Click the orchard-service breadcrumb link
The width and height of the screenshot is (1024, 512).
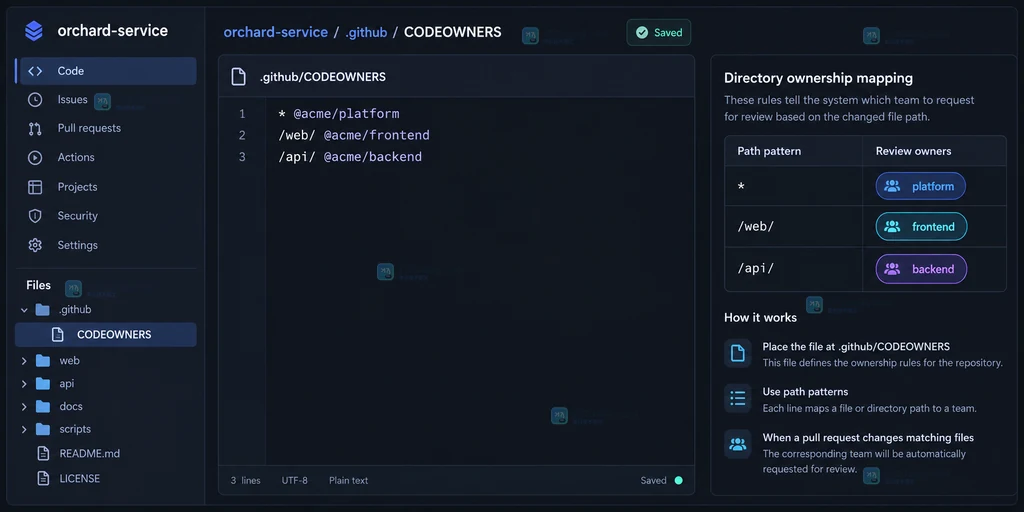[276, 32]
